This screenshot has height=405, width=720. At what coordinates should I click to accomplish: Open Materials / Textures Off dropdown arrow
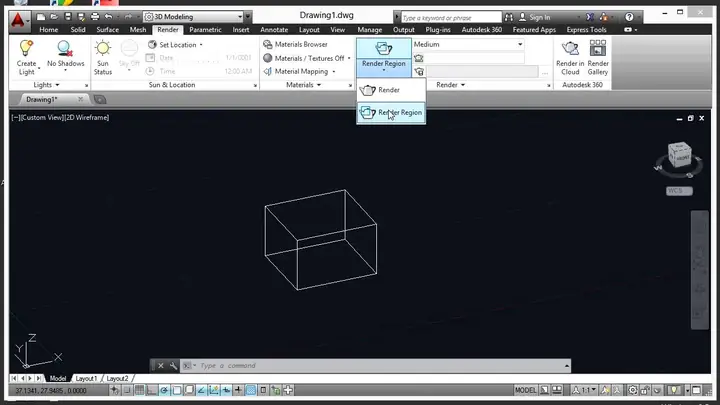click(349, 58)
